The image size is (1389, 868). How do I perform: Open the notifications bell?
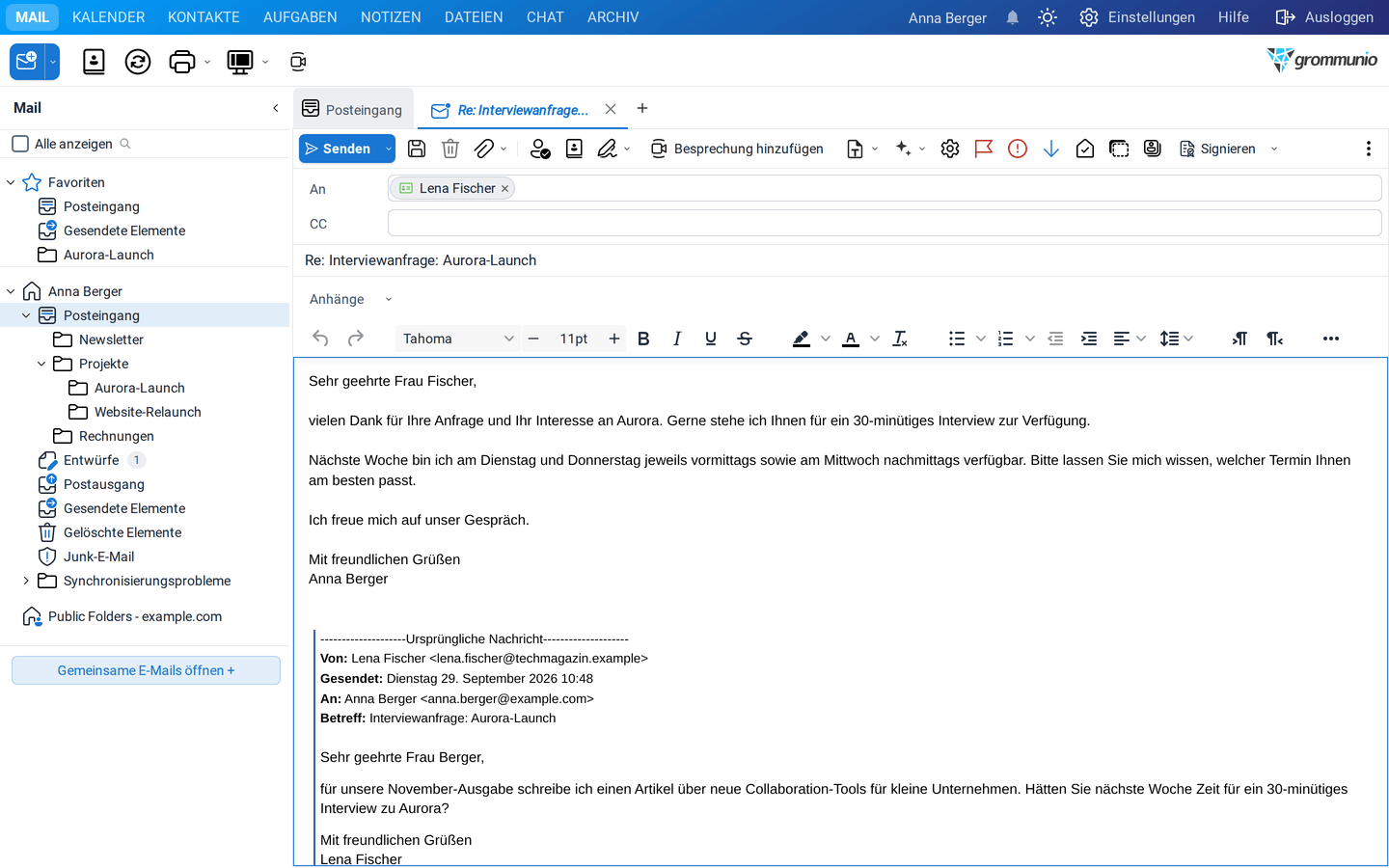pos(1013,17)
